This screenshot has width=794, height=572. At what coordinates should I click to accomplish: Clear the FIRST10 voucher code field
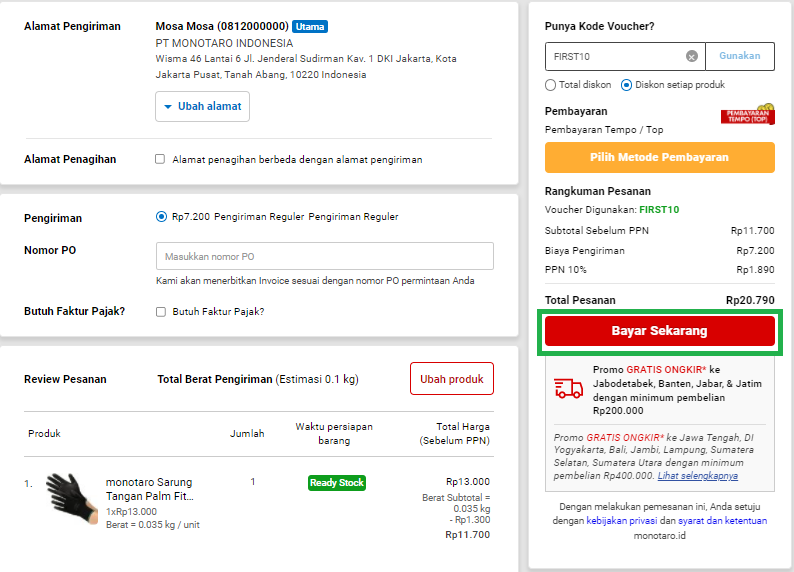(x=692, y=57)
